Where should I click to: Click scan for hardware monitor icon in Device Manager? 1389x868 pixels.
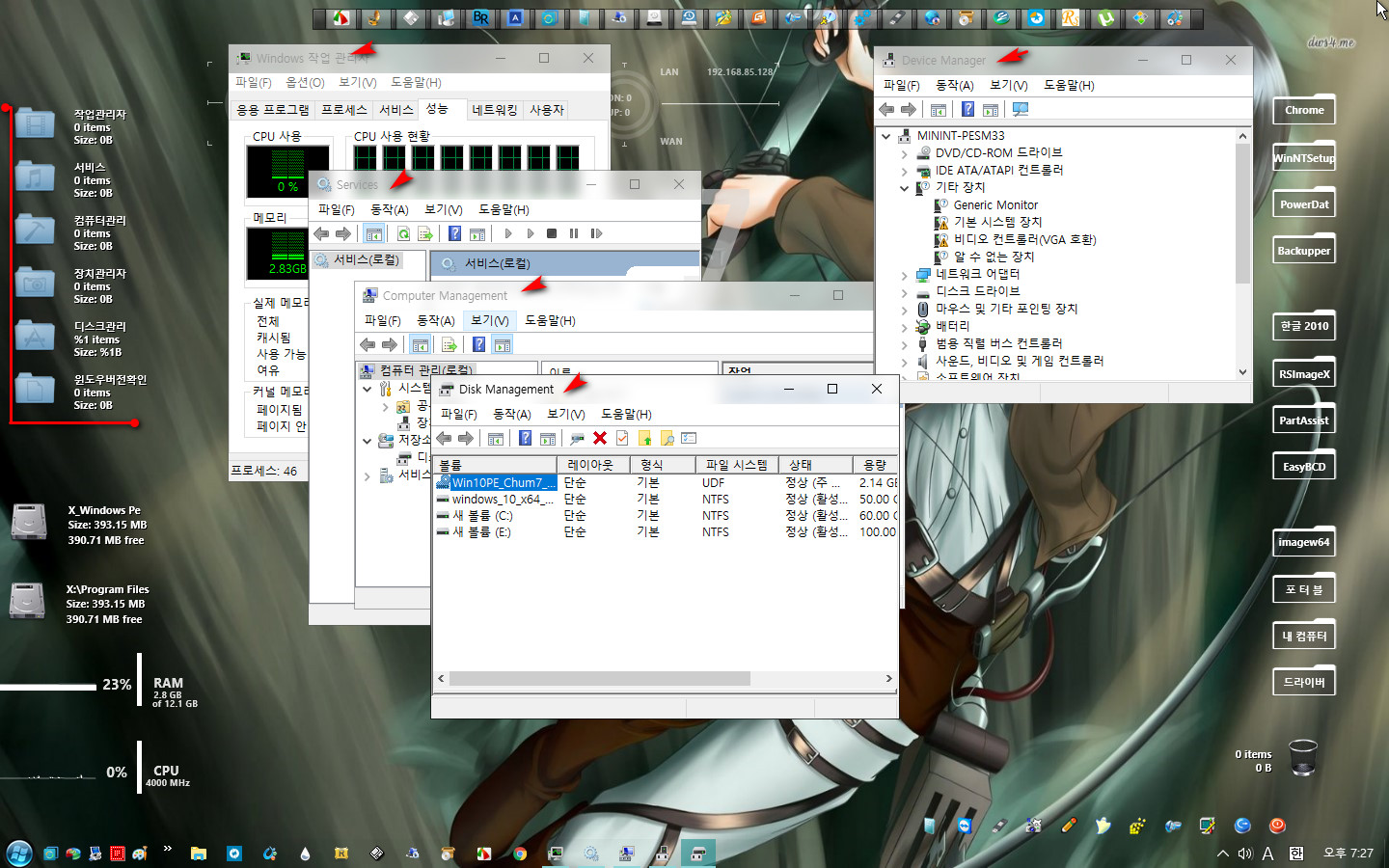1021,109
